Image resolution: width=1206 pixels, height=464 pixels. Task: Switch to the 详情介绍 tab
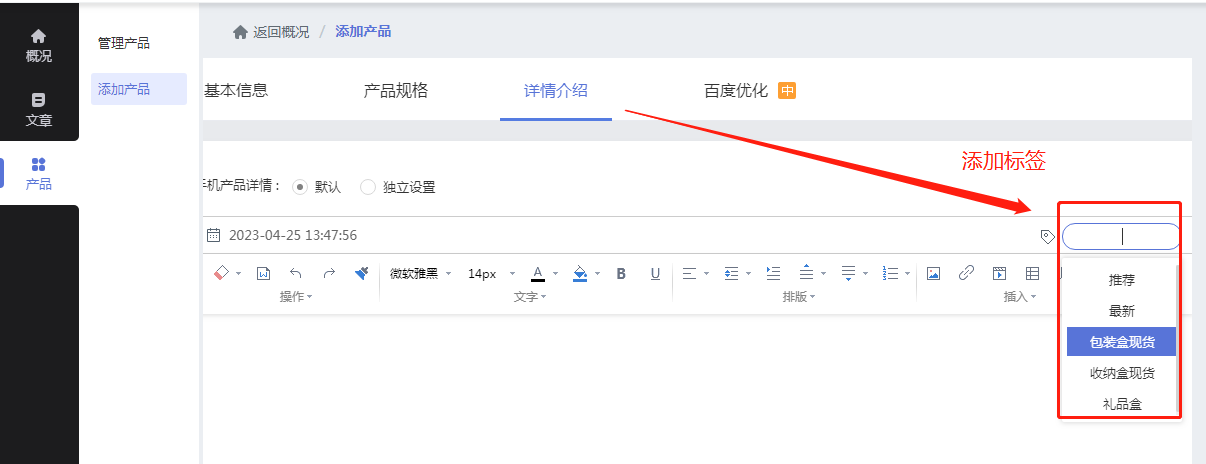pos(556,91)
